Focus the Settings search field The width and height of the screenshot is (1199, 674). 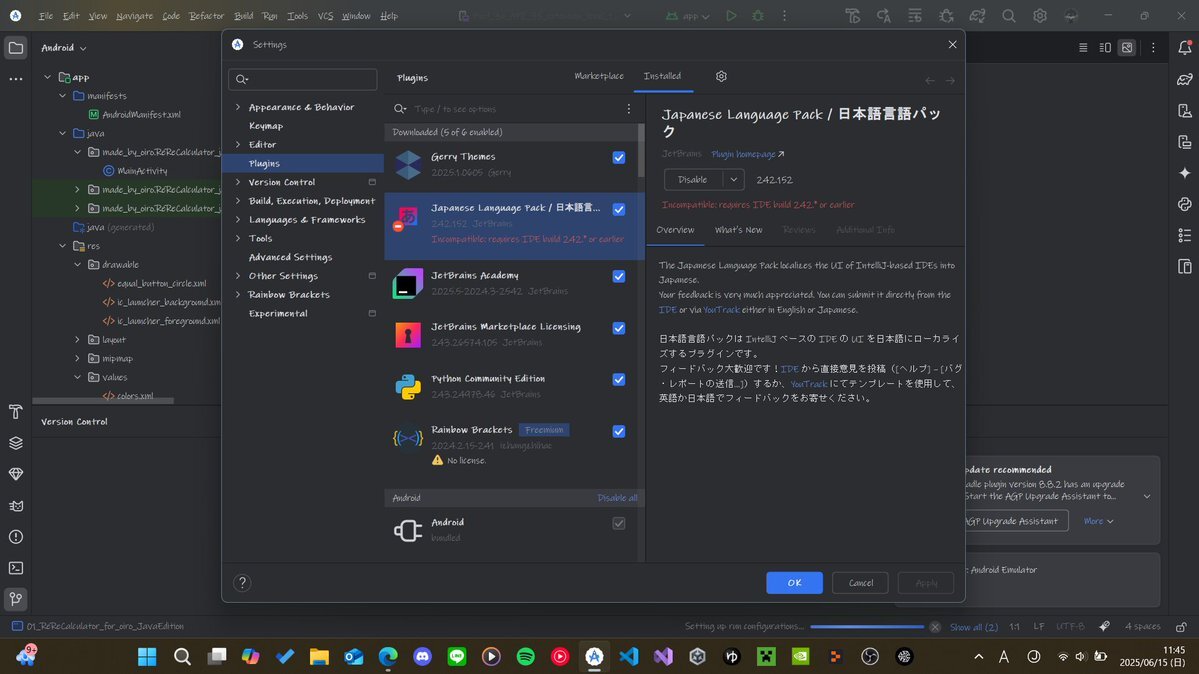(x=303, y=79)
